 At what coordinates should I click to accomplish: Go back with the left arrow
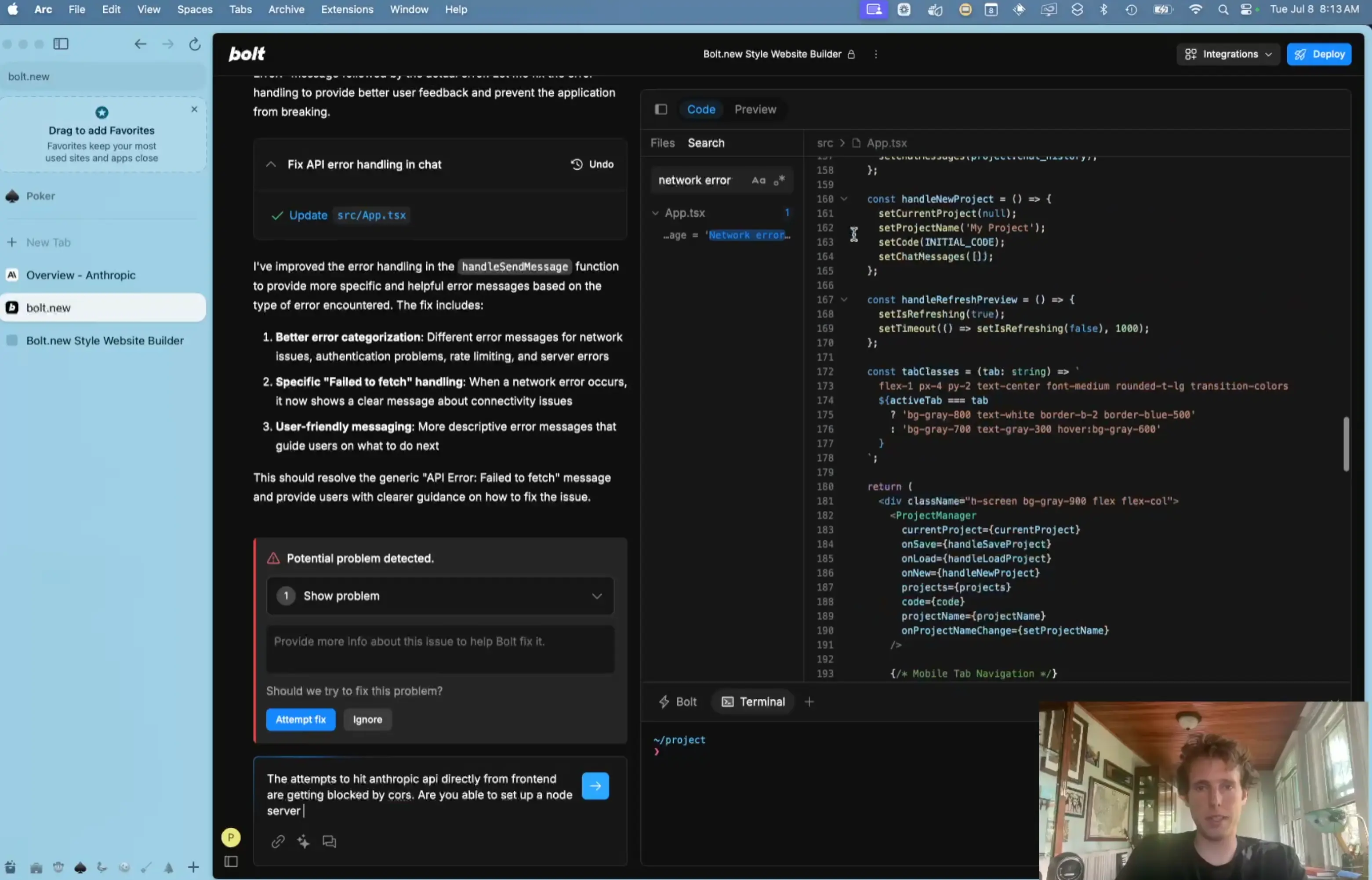(140, 44)
